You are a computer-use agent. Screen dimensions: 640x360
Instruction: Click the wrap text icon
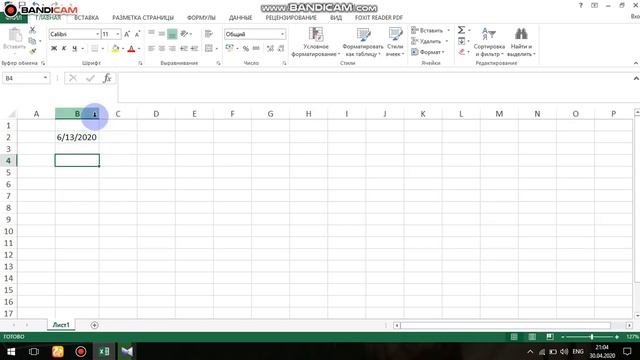pyautogui.click(x=209, y=34)
